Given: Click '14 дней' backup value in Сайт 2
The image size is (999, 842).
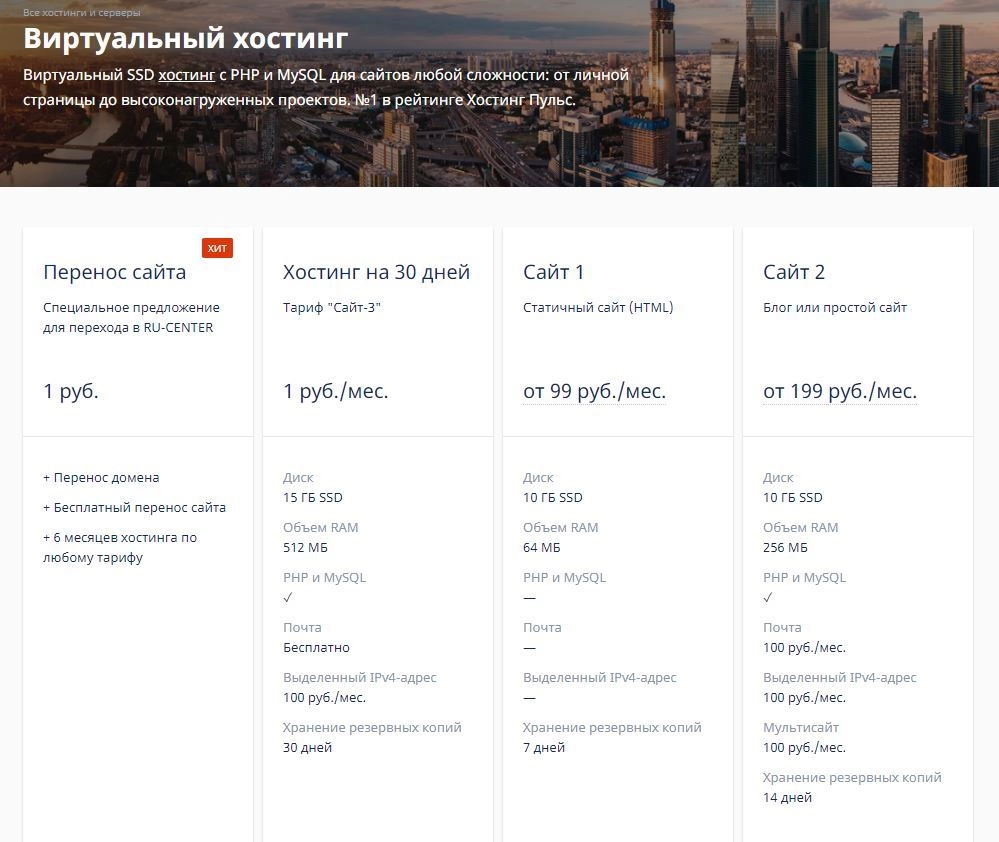Looking at the screenshot, I should (787, 797).
